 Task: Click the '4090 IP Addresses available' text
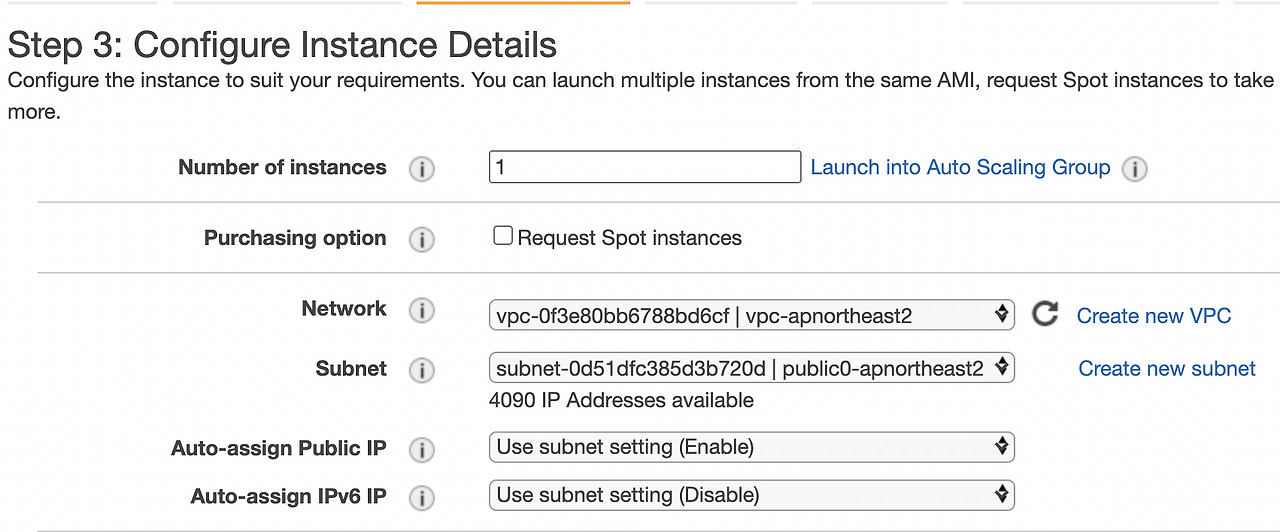click(621, 401)
